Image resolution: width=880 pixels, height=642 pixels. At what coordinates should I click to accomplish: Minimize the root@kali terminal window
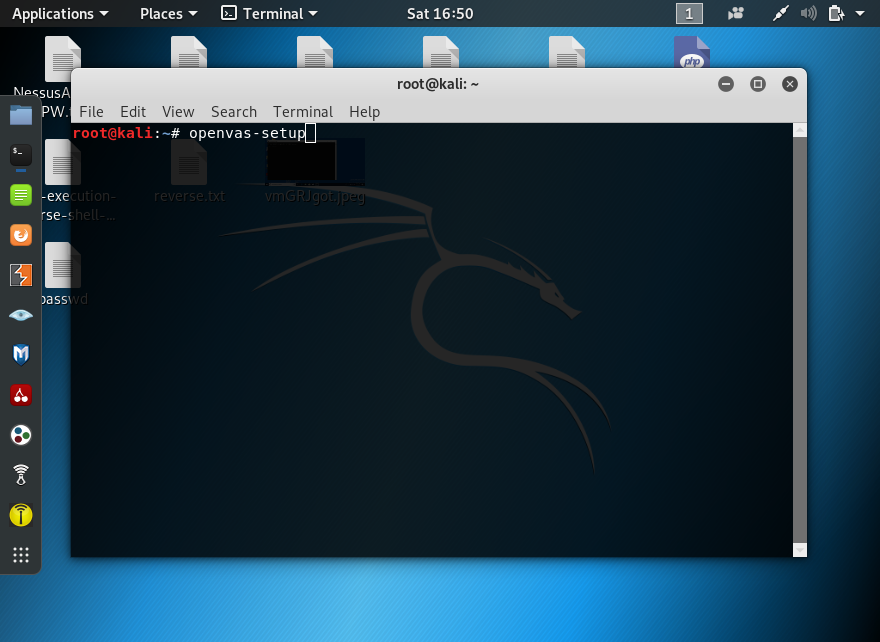726,84
